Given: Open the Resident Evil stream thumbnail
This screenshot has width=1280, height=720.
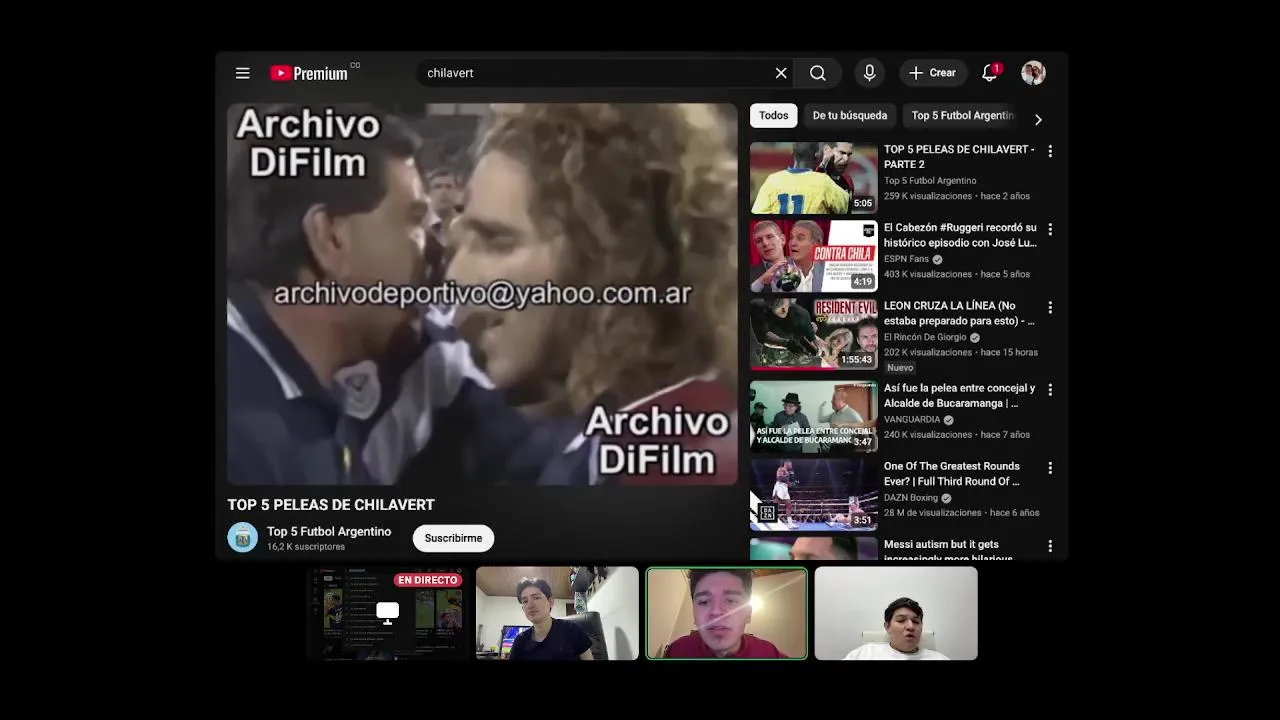Looking at the screenshot, I should click(x=814, y=334).
